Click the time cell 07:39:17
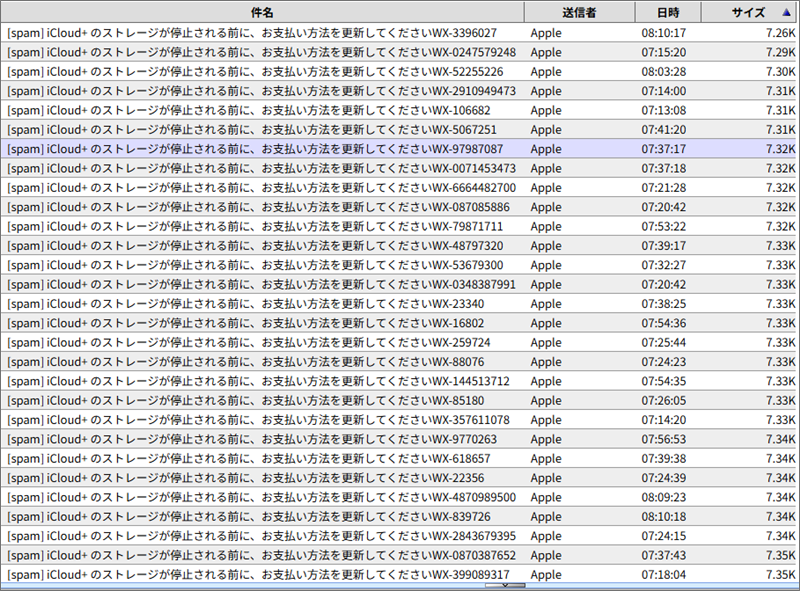 click(664, 245)
